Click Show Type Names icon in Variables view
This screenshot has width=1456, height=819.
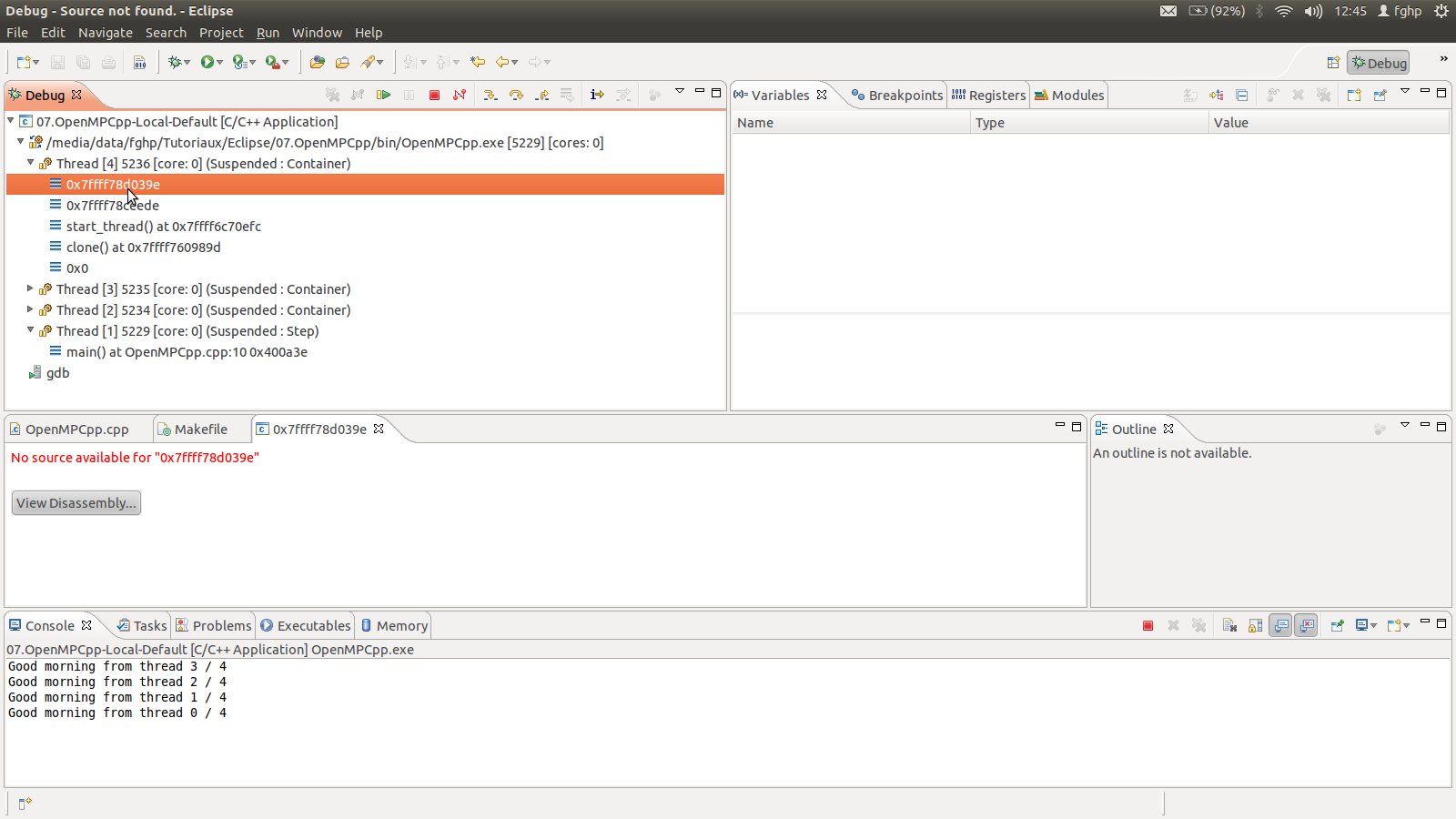(x=1190, y=95)
